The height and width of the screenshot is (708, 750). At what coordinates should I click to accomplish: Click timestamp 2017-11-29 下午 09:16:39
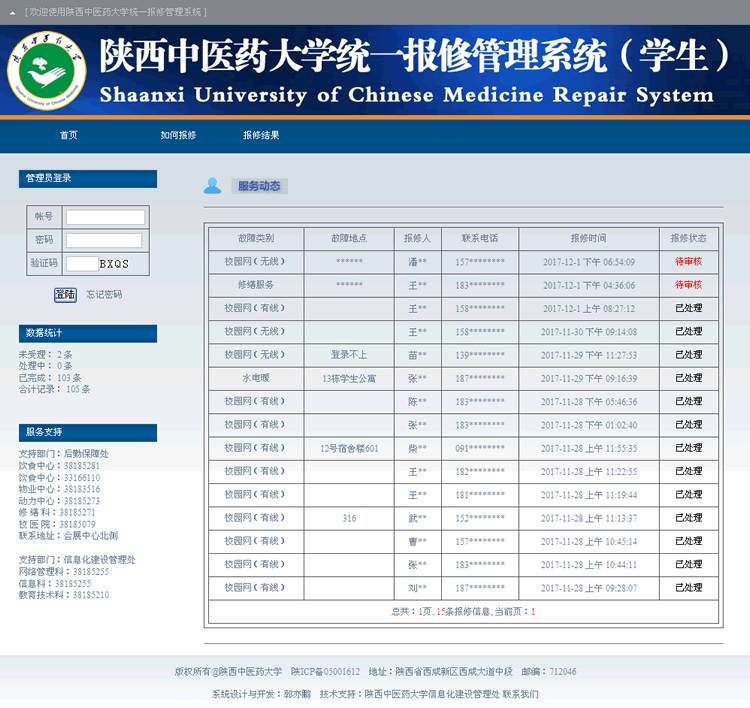589,379
